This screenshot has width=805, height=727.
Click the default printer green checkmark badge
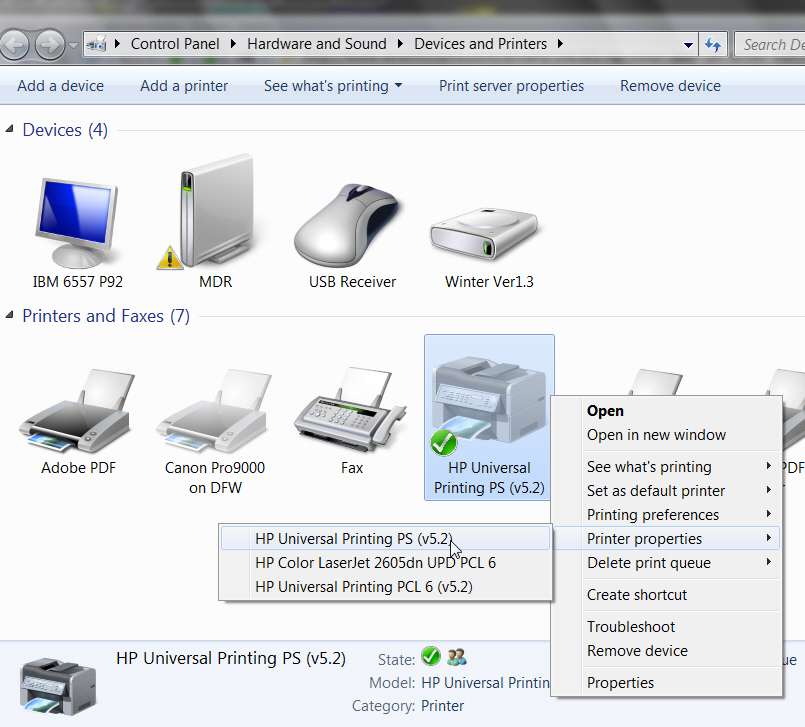click(x=444, y=443)
